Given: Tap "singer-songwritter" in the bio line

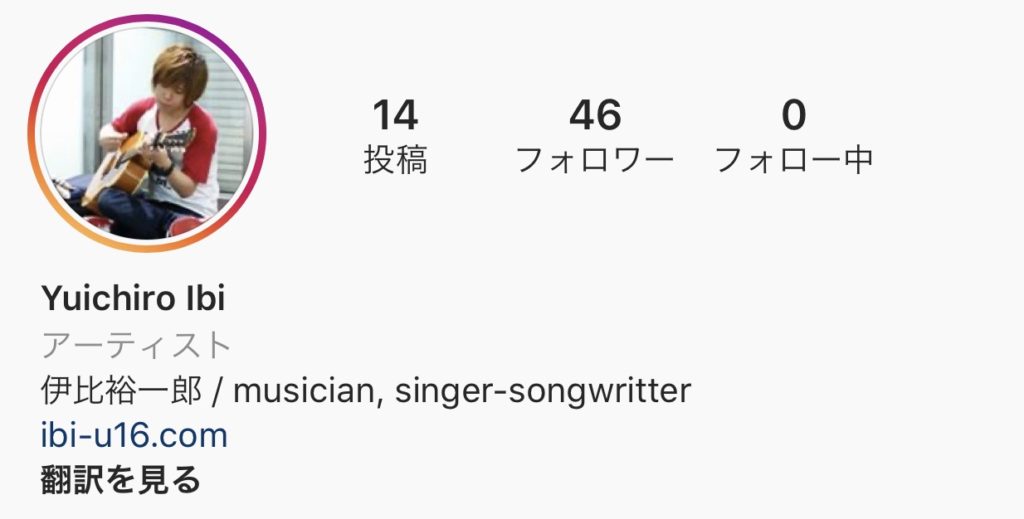Looking at the screenshot, I should tap(543, 391).
